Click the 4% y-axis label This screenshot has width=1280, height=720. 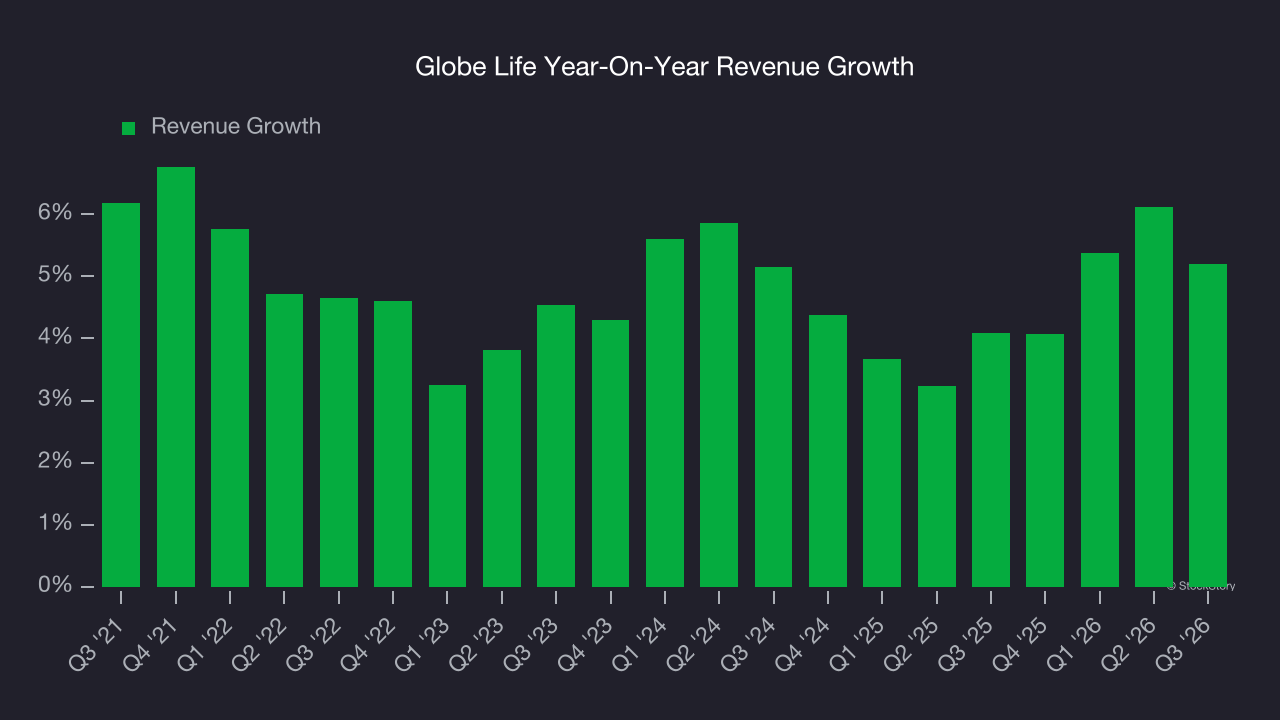click(x=56, y=337)
